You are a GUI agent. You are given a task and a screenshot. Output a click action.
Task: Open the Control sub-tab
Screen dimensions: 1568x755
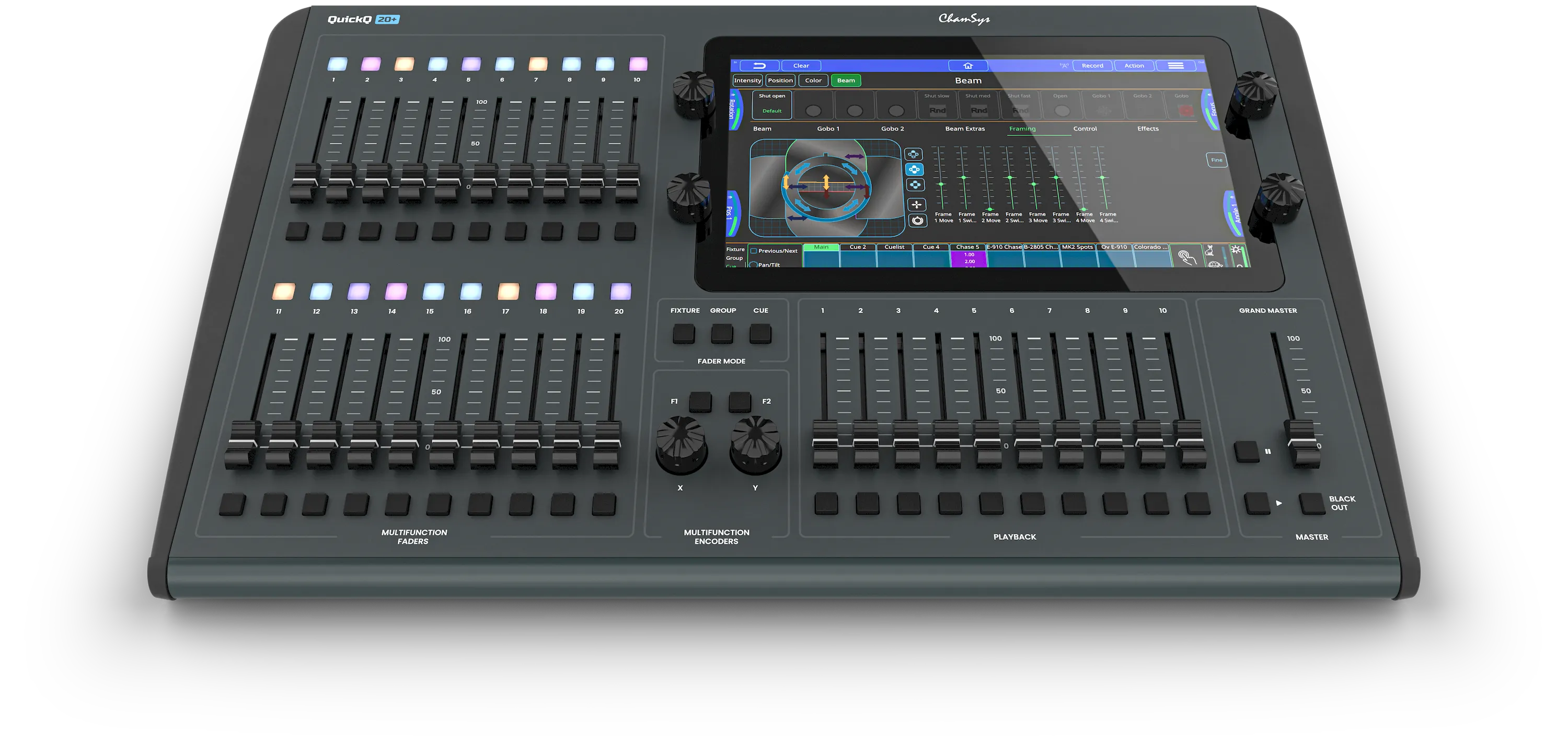pos(1085,129)
